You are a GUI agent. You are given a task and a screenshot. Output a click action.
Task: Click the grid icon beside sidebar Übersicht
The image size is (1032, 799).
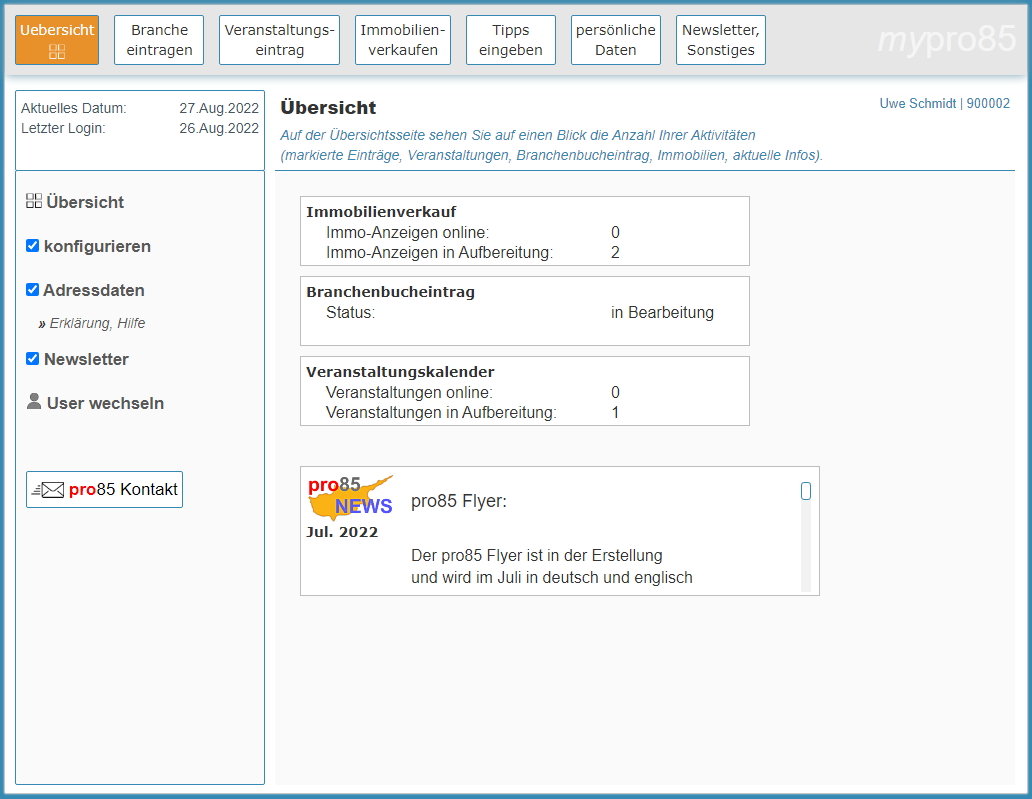(x=34, y=201)
